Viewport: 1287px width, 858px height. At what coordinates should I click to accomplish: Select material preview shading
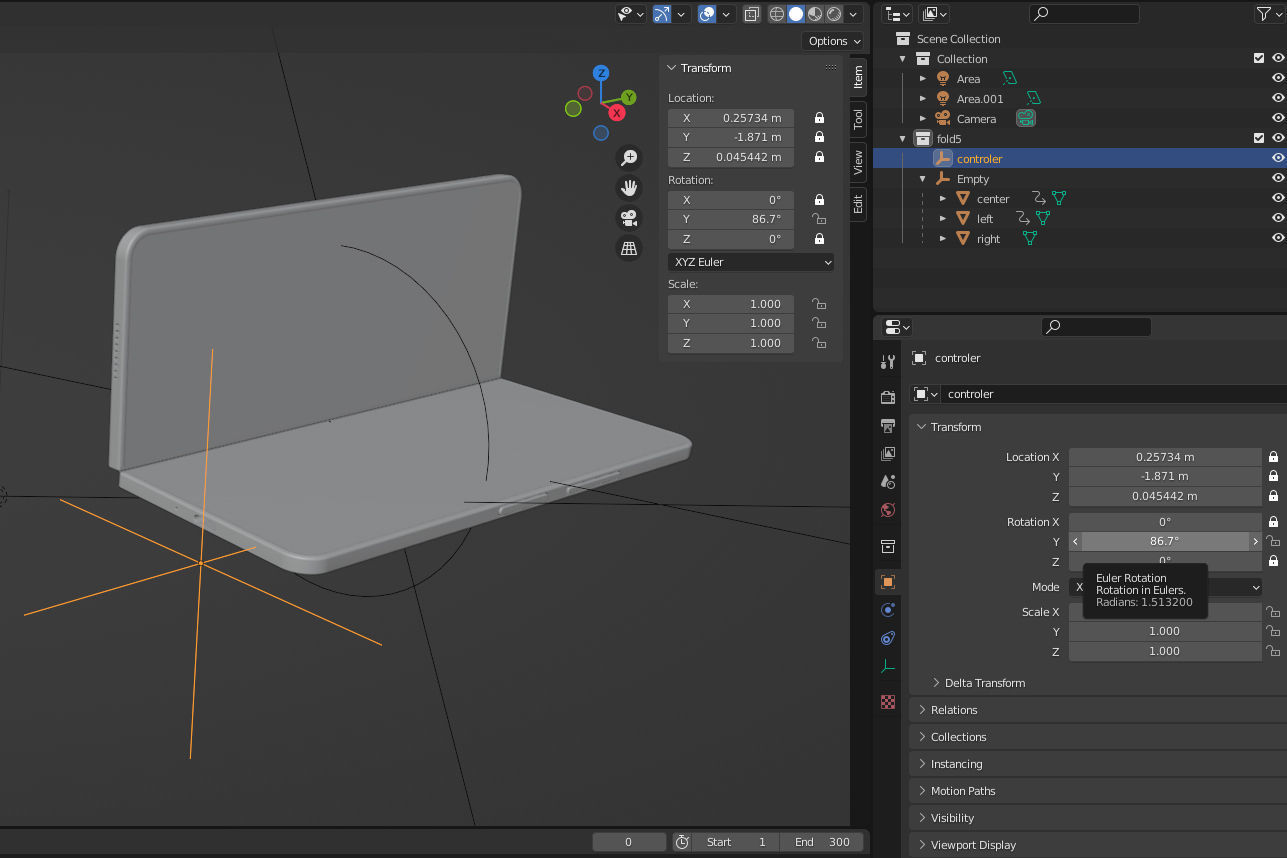815,14
